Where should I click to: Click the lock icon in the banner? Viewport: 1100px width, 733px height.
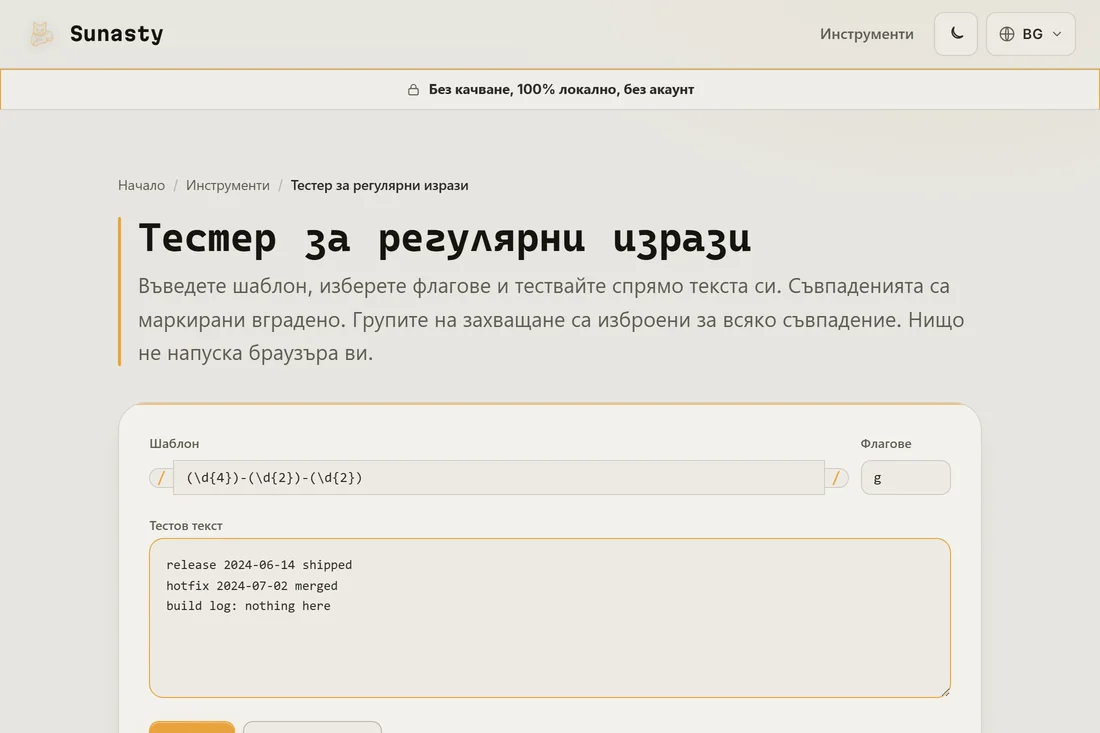click(x=413, y=90)
